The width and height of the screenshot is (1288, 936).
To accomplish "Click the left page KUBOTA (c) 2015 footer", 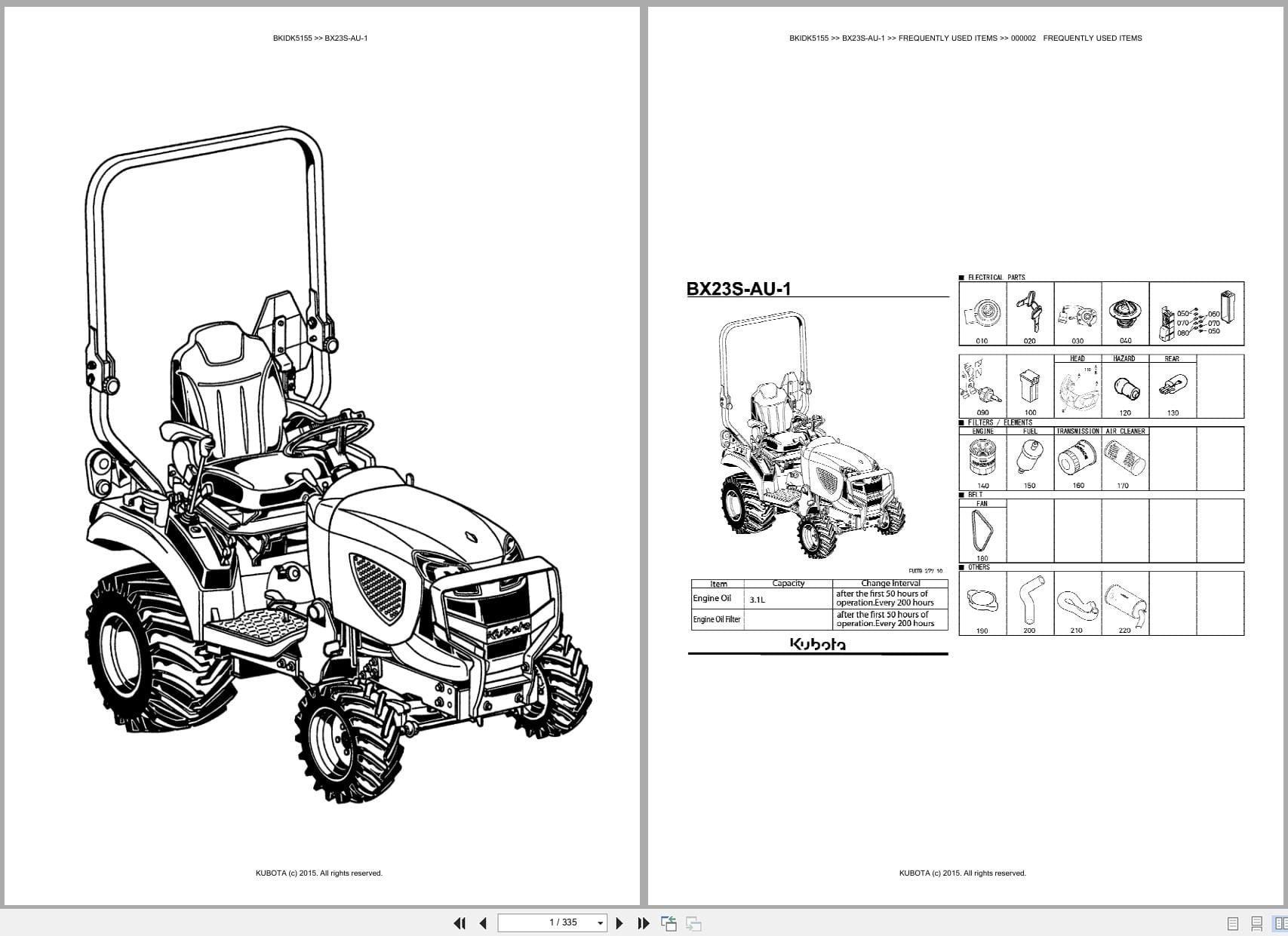I will pos(319,873).
